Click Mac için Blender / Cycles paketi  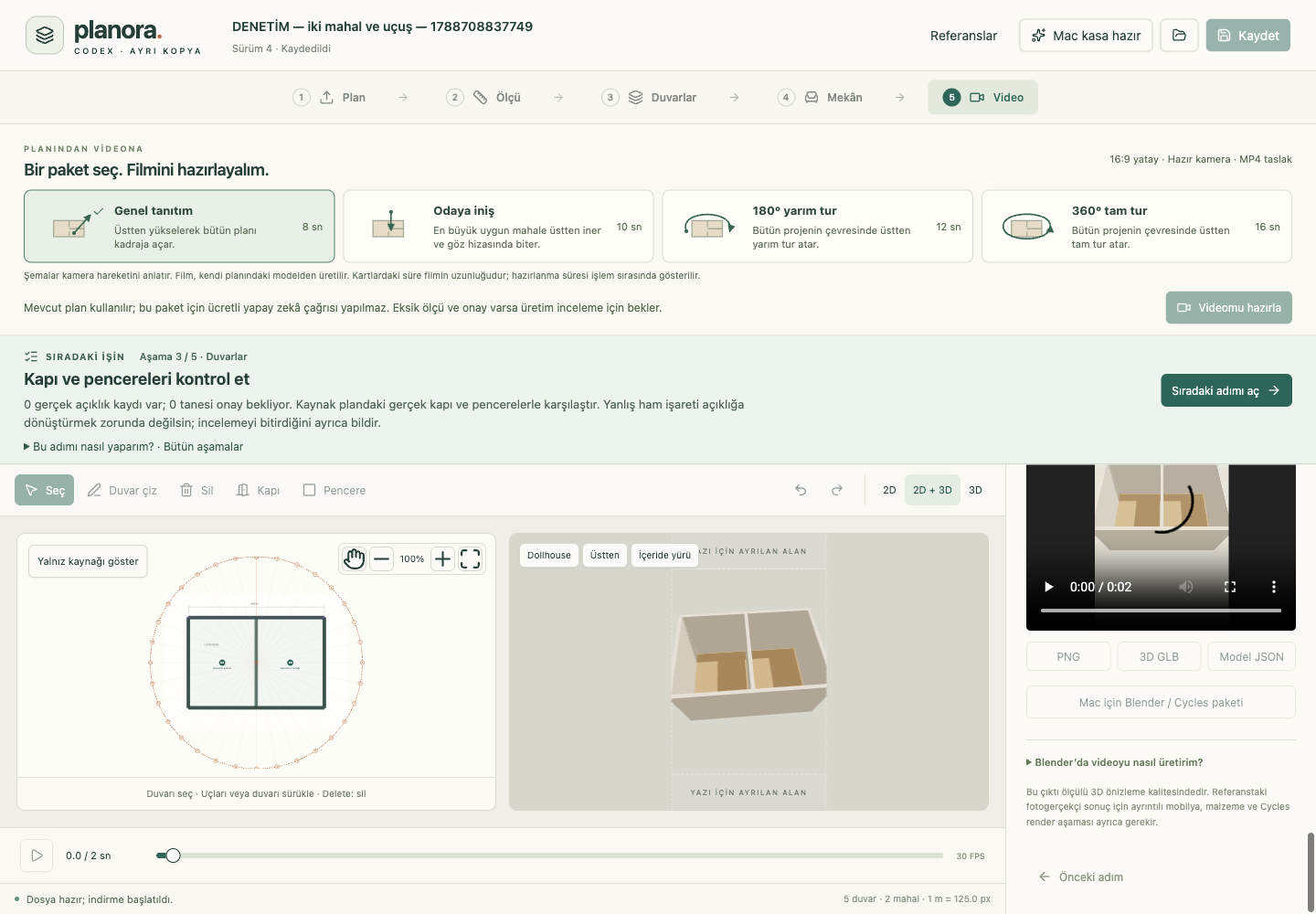click(x=1161, y=702)
